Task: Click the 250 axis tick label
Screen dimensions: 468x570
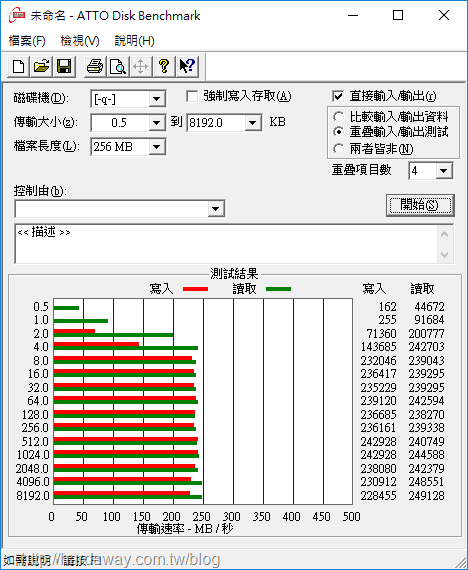Action: pyautogui.click(x=201, y=517)
